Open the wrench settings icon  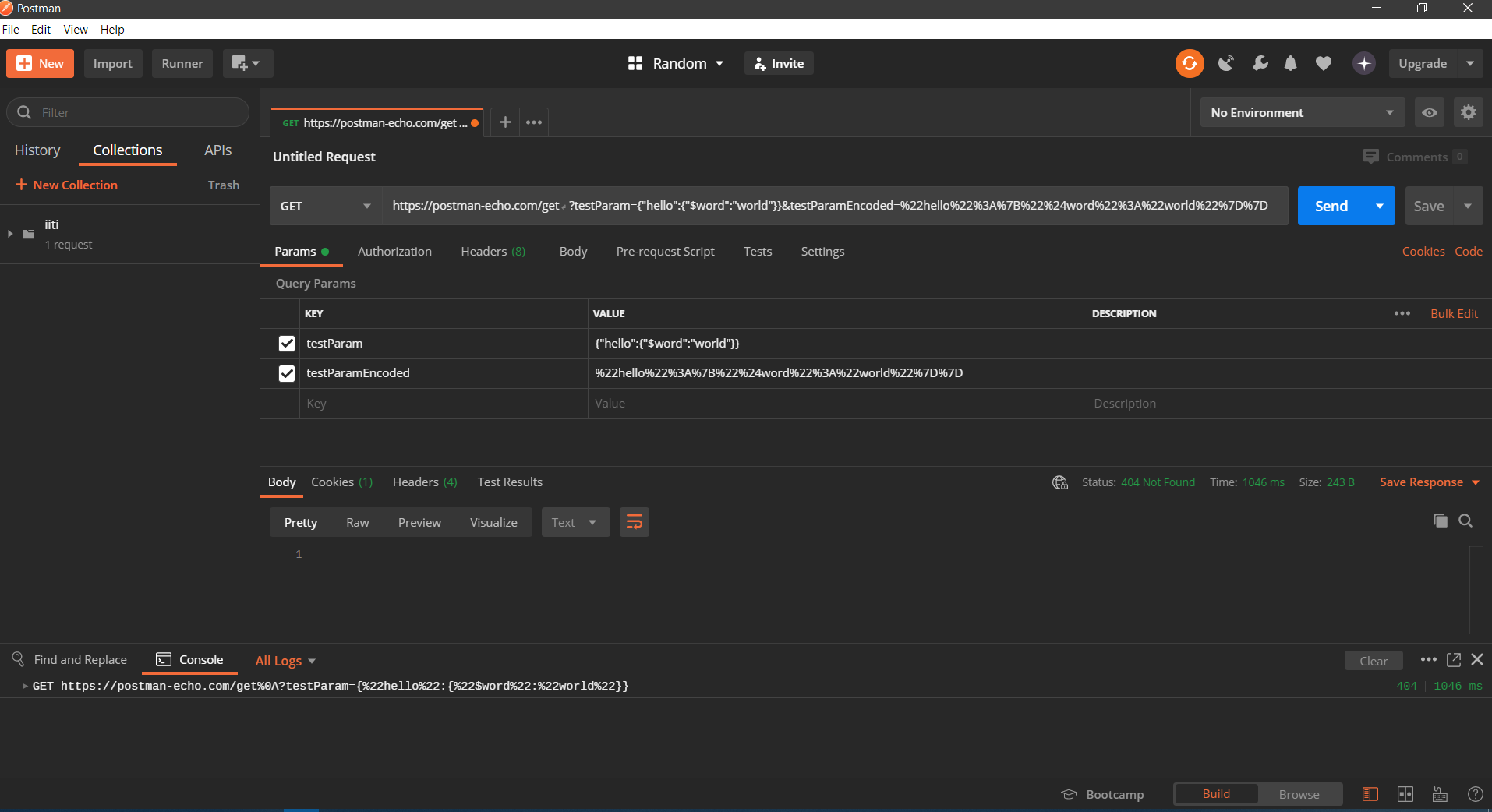point(1260,63)
